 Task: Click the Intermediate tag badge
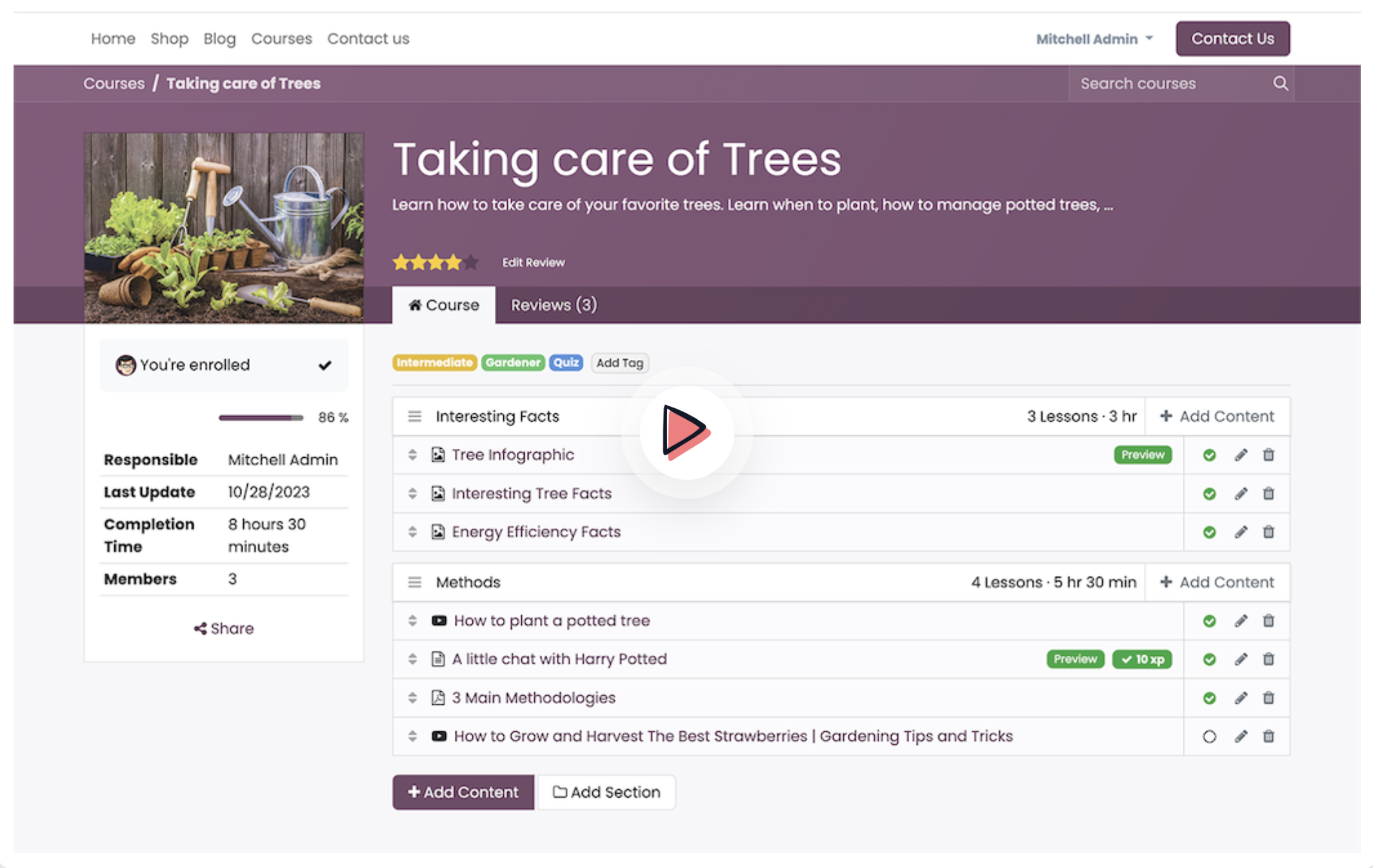[x=434, y=362]
